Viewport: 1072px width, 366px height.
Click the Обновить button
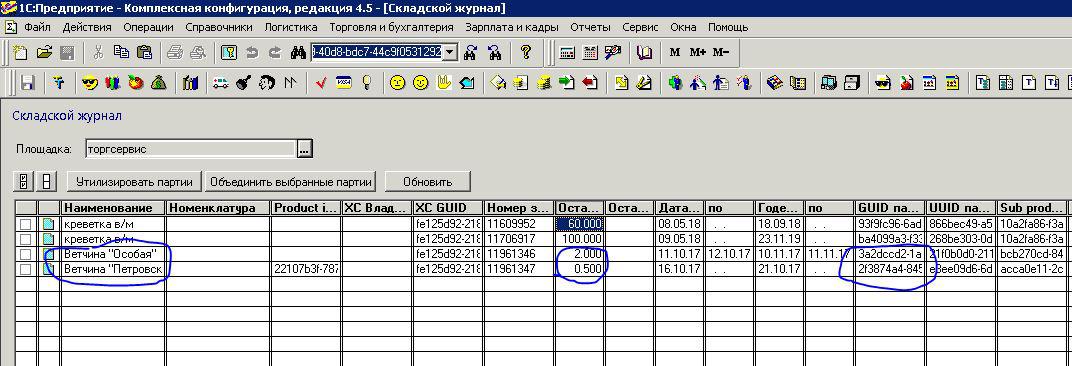428,182
